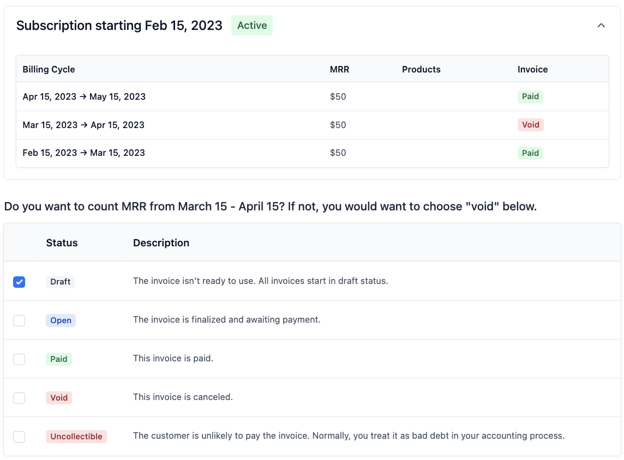Enable the Uncollectible status checkbox

pyautogui.click(x=19, y=437)
